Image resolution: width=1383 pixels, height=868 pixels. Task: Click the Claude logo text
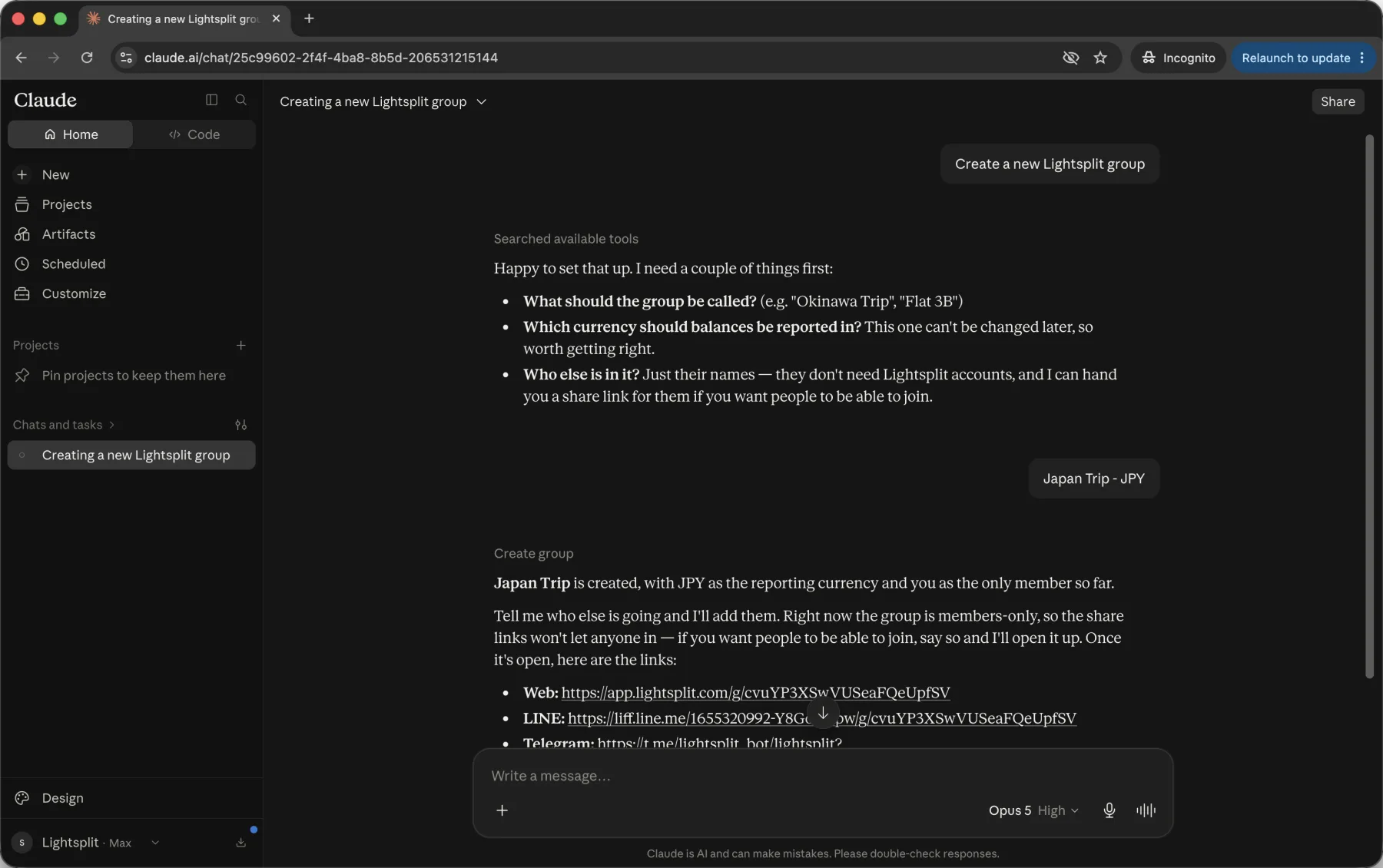[x=45, y=100]
